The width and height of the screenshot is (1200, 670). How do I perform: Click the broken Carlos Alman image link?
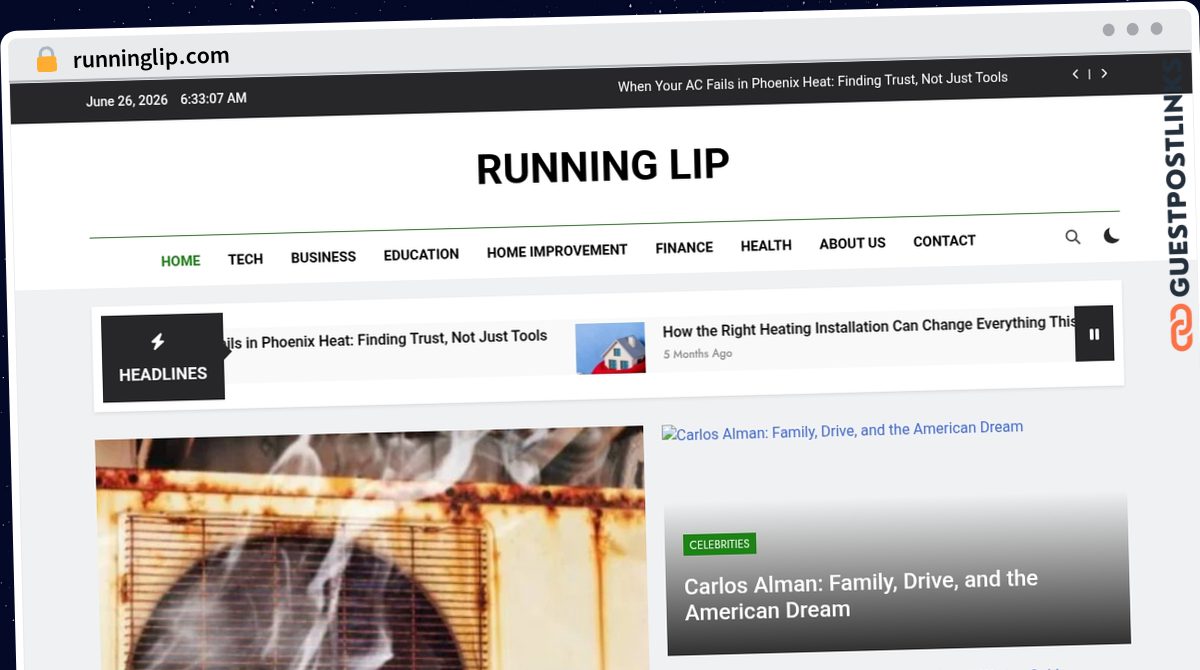(842, 430)
